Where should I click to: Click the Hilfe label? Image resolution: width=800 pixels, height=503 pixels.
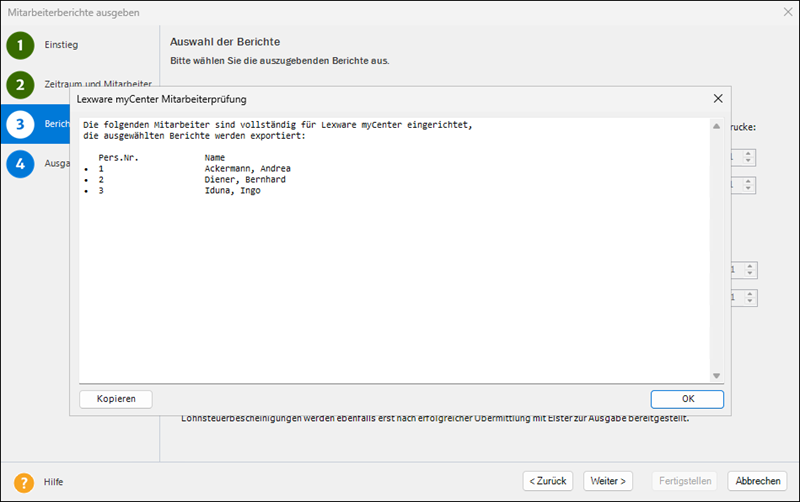54,482
